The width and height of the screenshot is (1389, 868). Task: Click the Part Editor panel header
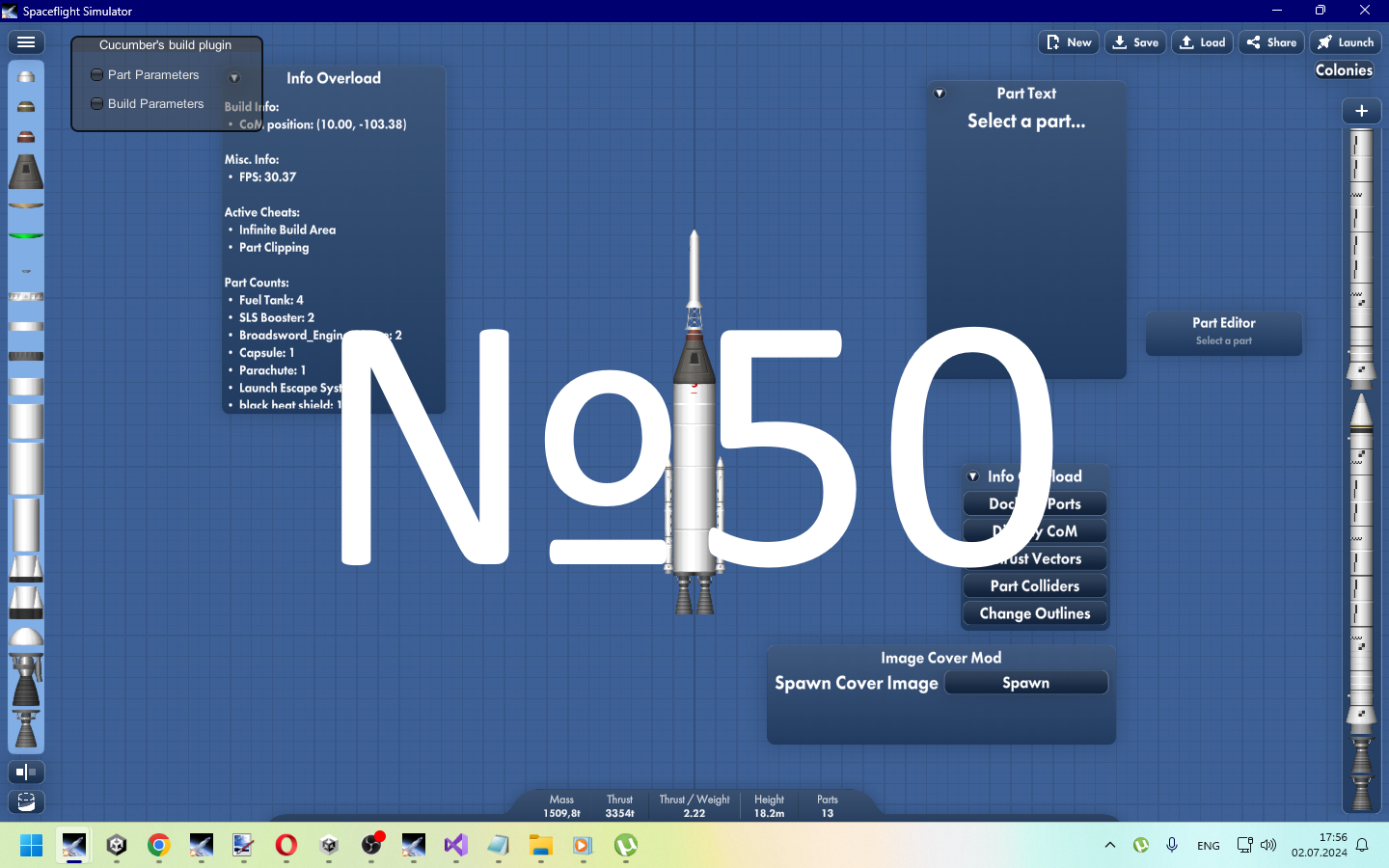point(1224,323)
